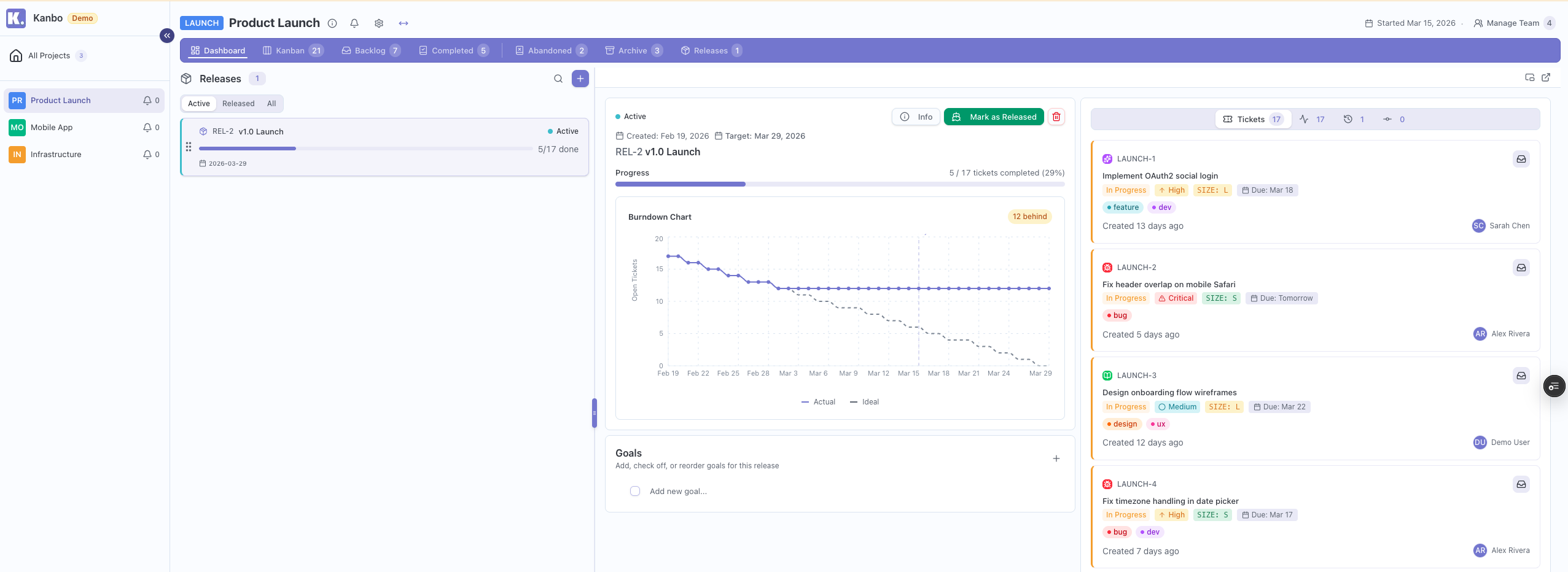Viewport: 1568px width, 572px height.
Task: Open the Info panel for REL-2
Action: click(x=915, y=117)
